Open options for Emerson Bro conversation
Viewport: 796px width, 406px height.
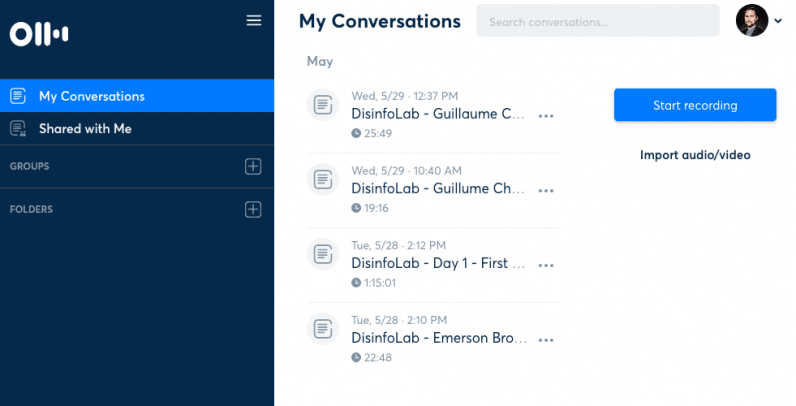tap(546, 340)
